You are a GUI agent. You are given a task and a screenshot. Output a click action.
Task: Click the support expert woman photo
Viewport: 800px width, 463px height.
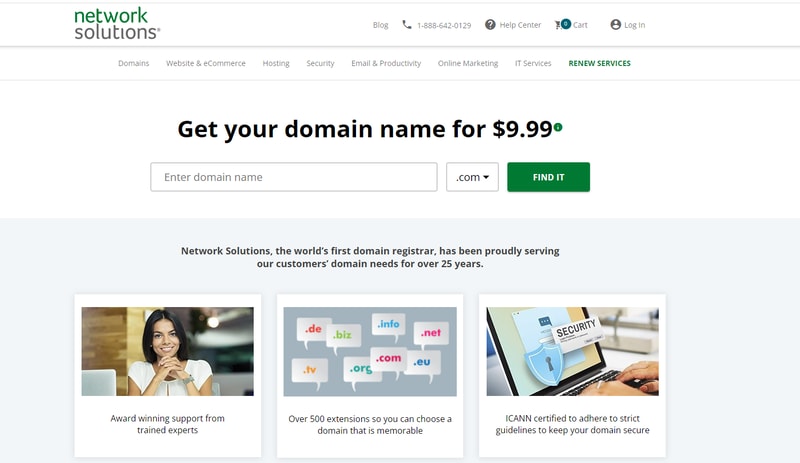point(167,351)
